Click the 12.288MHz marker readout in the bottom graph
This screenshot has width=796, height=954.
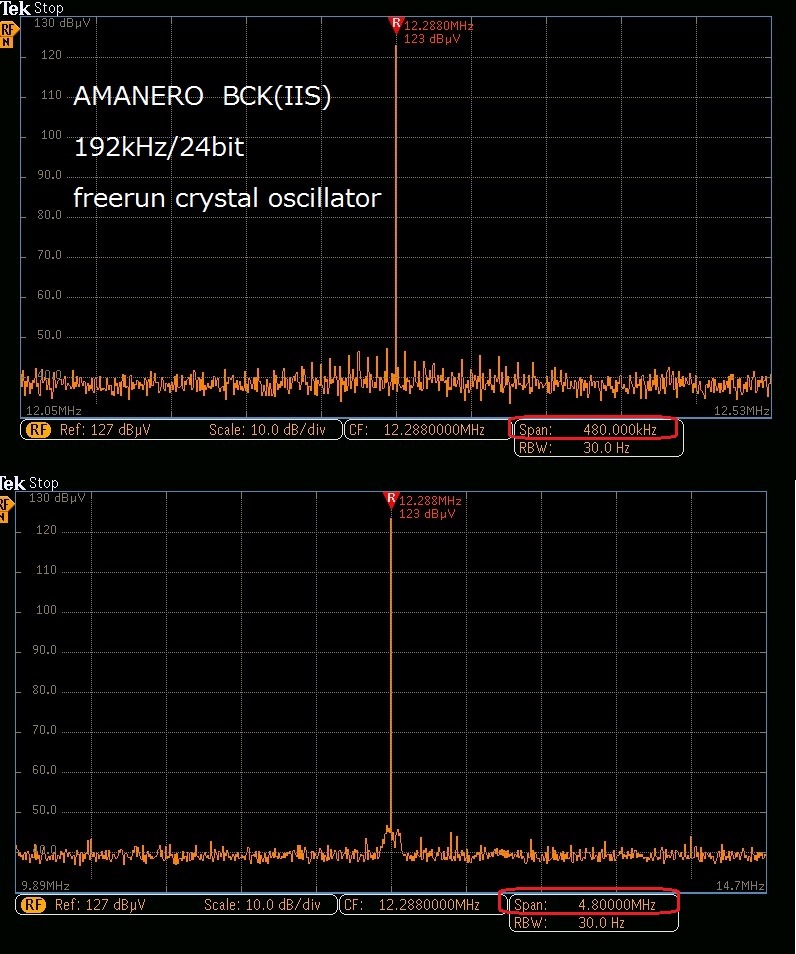tap(430, 501)
